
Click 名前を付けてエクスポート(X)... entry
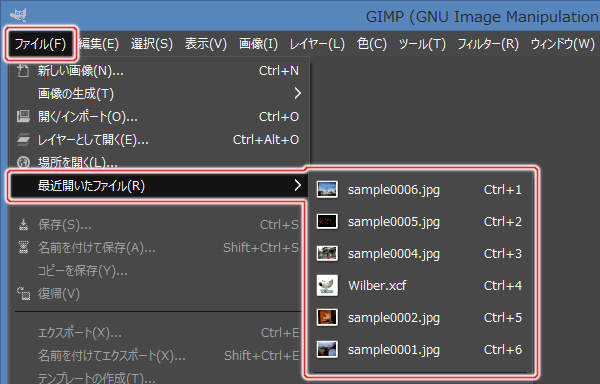[158, 356]
